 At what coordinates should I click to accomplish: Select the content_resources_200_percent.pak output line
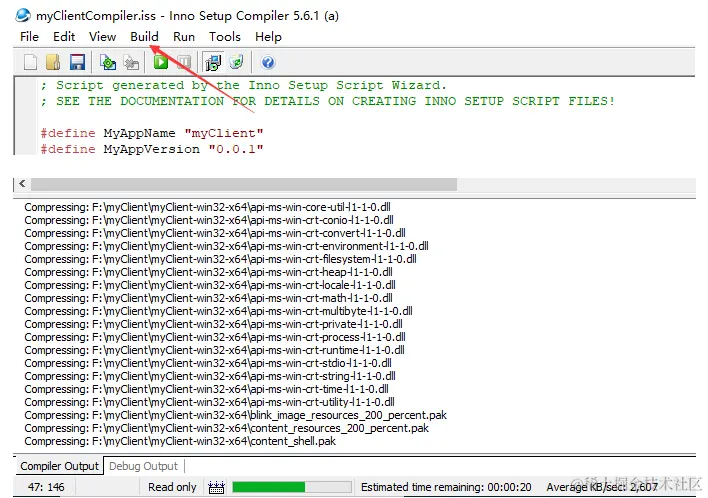tap(226, 428)
